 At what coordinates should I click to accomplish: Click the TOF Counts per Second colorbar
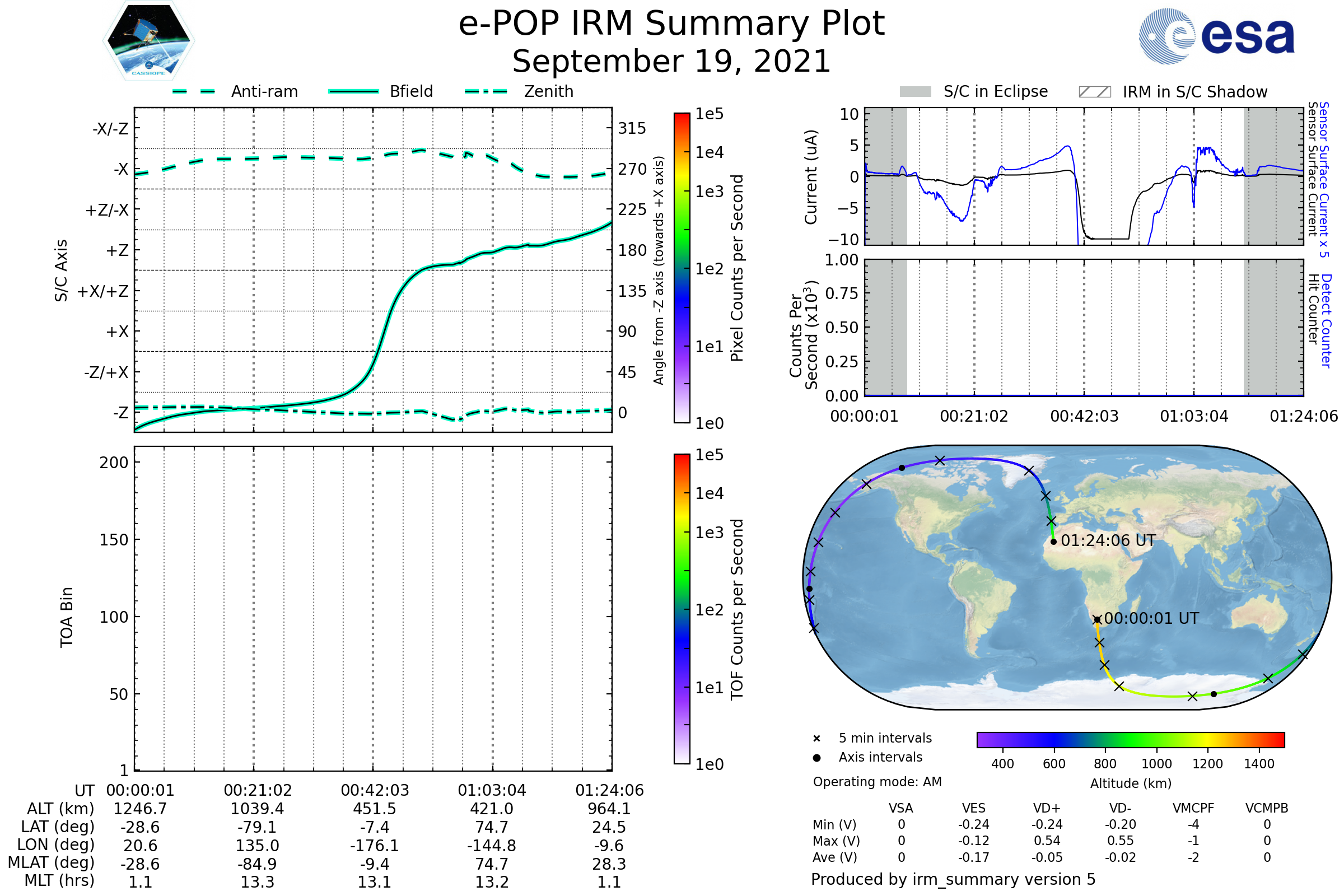[682, 609]
